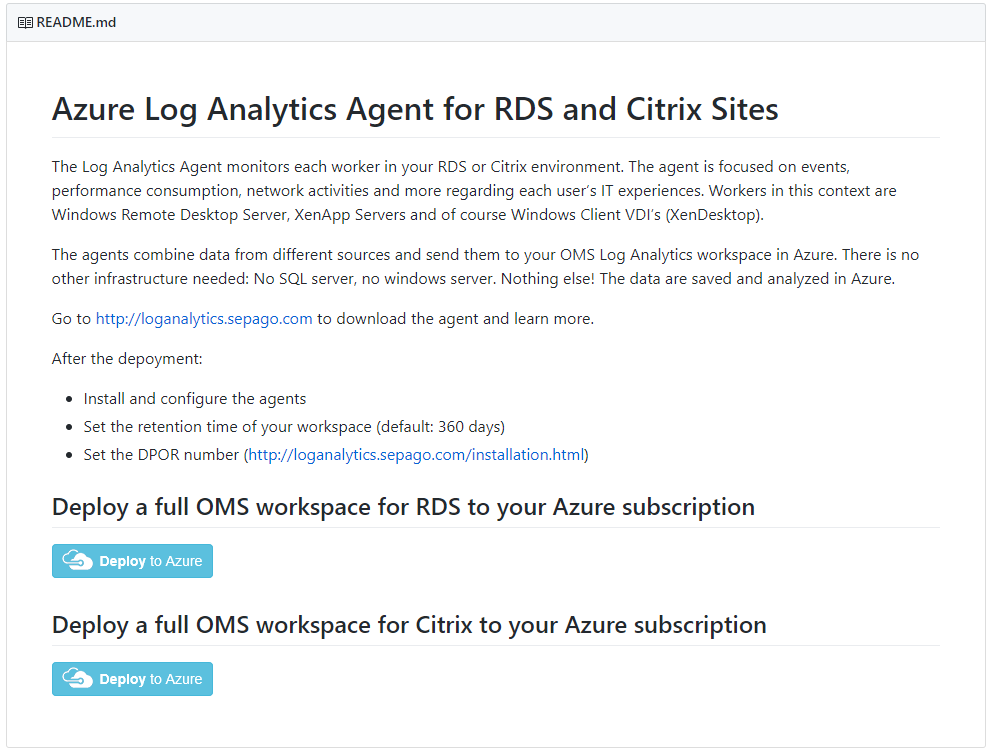Viewport: 993px width, 752px height.
Task: Click the 'After the depoyment:' line
Action: pyautogui.click(x=127, y=359)
